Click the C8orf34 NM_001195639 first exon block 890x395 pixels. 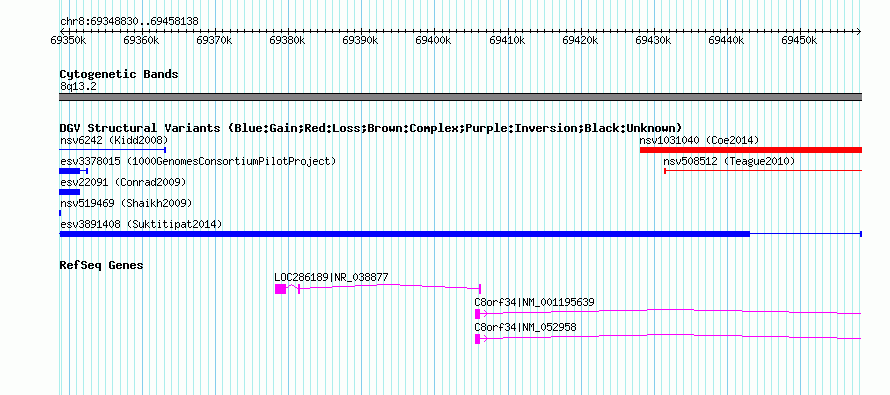pos(477,314)
